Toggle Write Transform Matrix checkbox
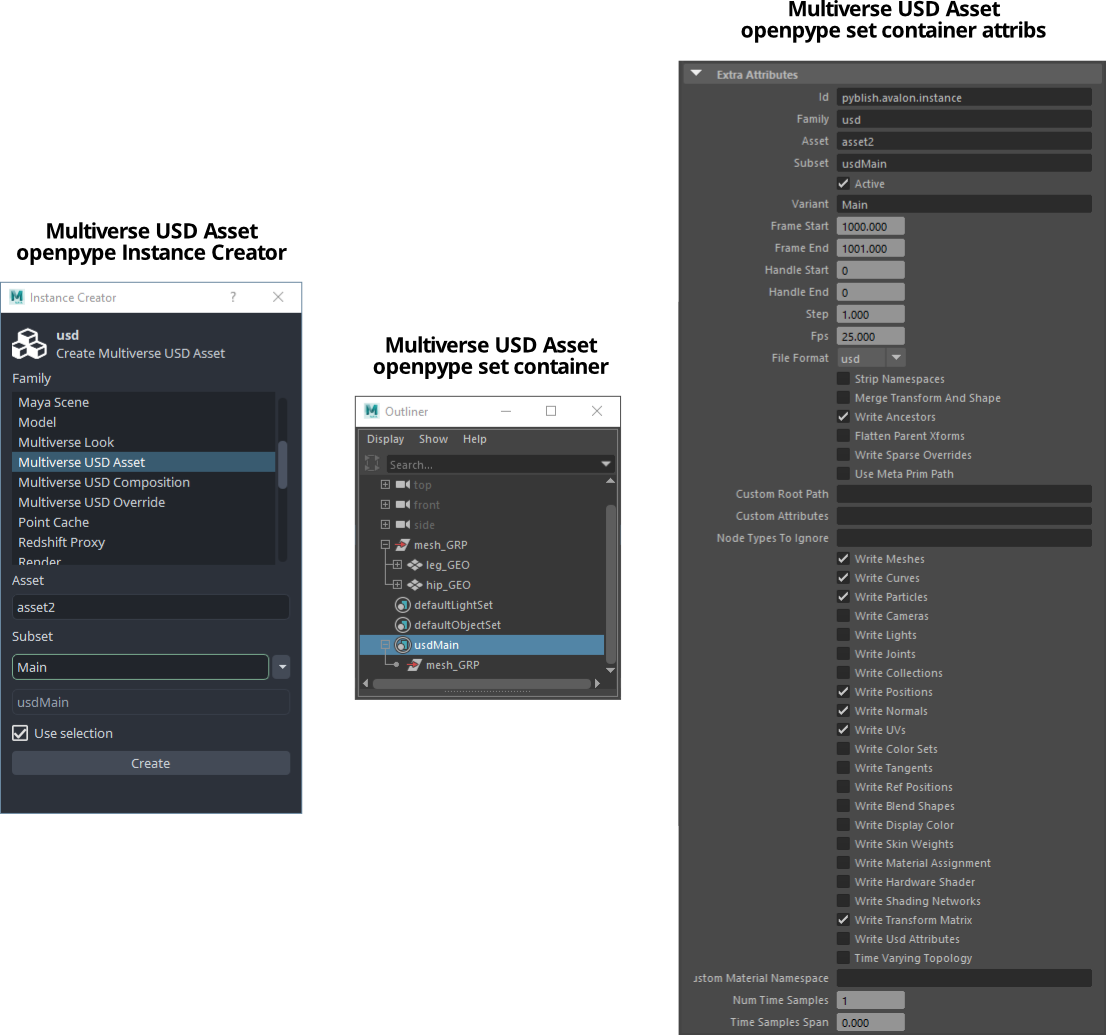Screen dimensions: 1106x1035 tap(843, 920)
